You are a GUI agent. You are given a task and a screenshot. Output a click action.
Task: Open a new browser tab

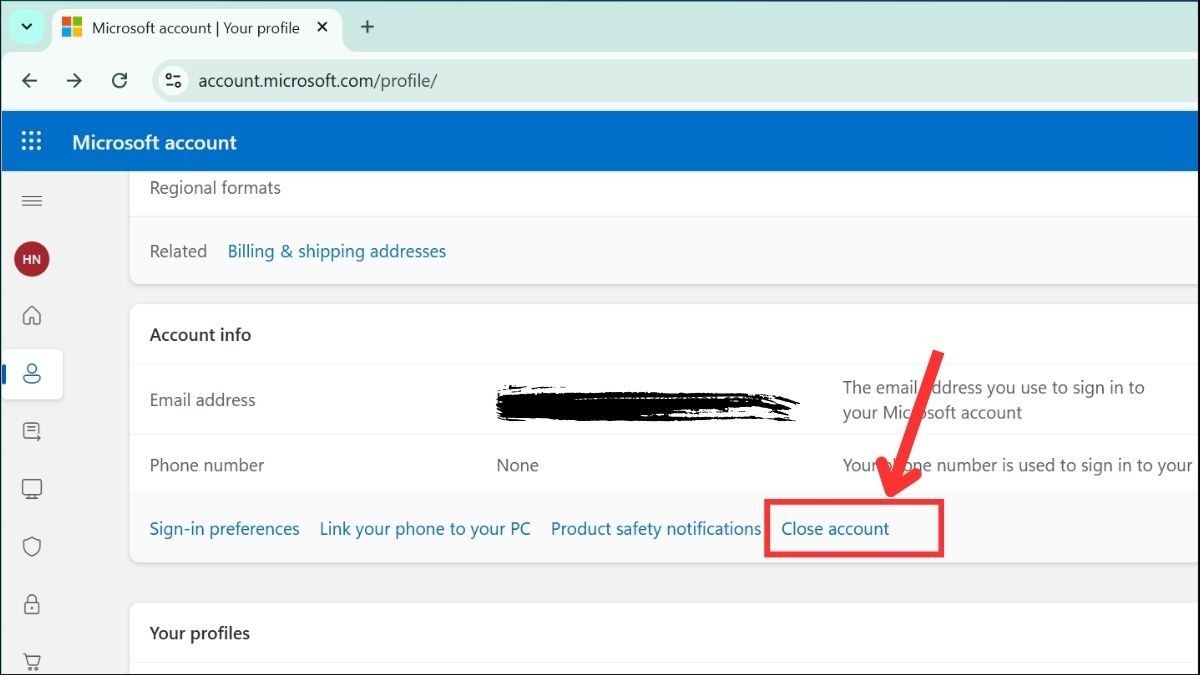(367, 28)
